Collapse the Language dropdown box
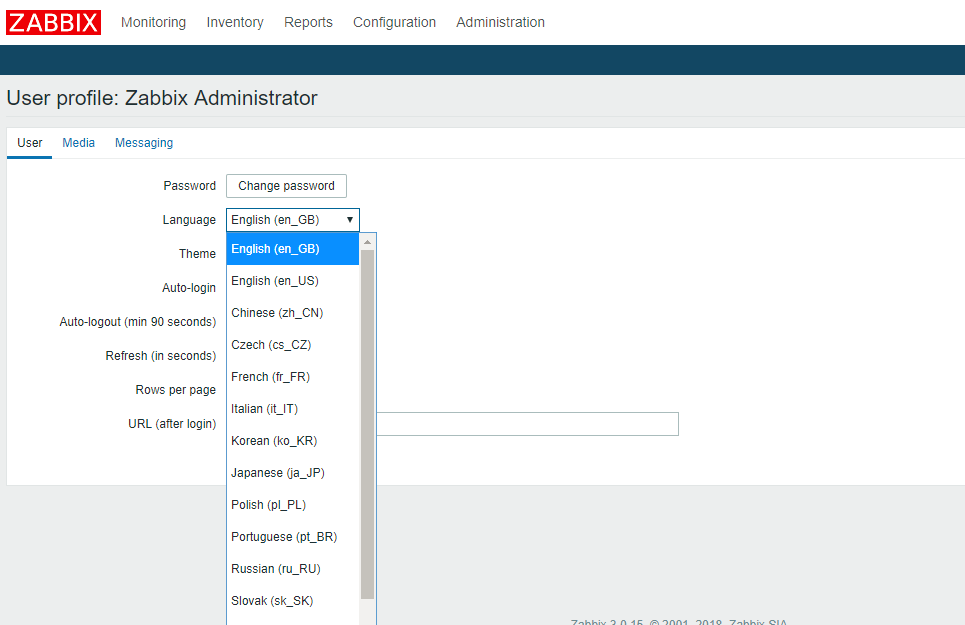Screen dimensions: 965x625 point(293,220)
